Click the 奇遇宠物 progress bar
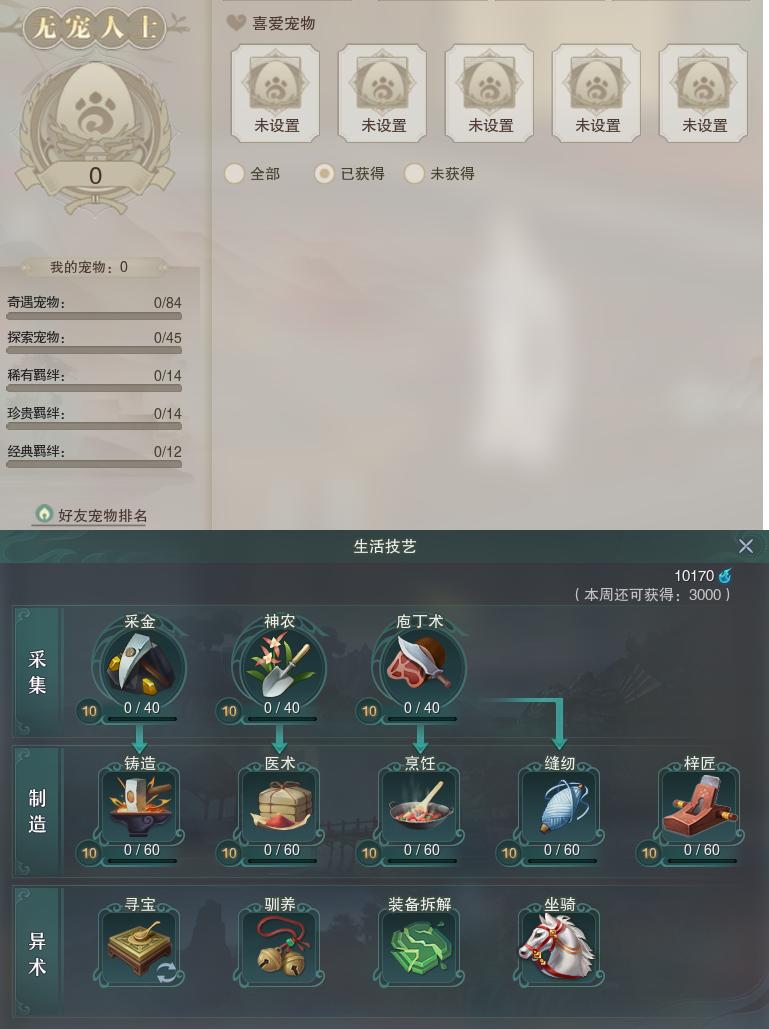The height and width of the screenshot is (1029, 769). 94,316
